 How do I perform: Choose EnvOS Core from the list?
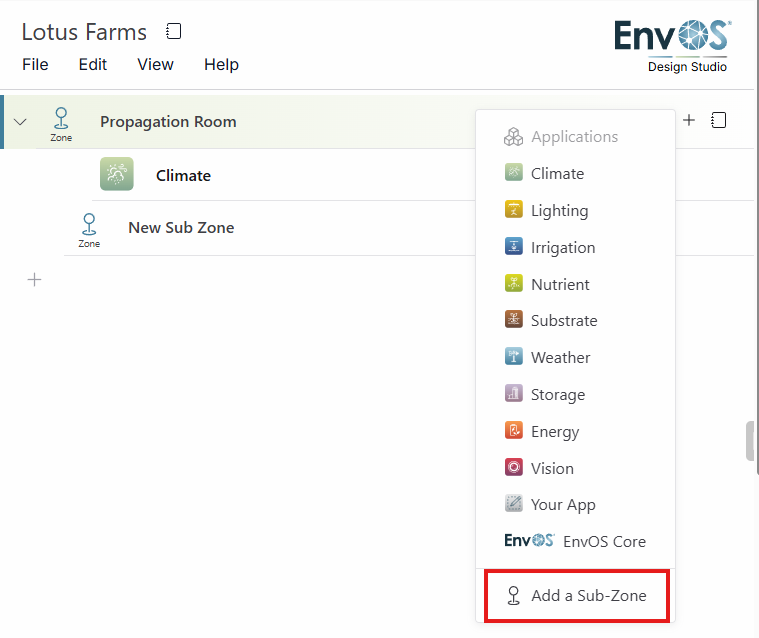tap(576, 541)
